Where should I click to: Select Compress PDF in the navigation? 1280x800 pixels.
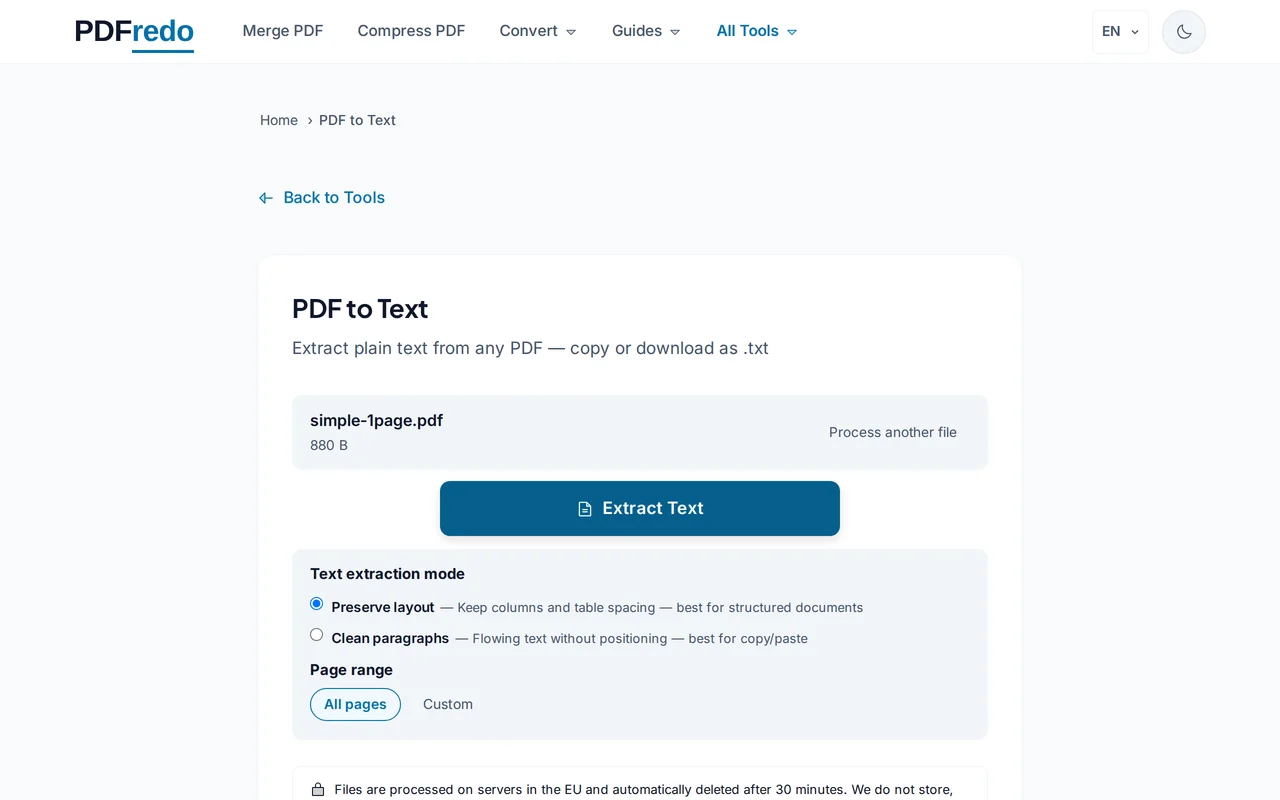(411, 31)
